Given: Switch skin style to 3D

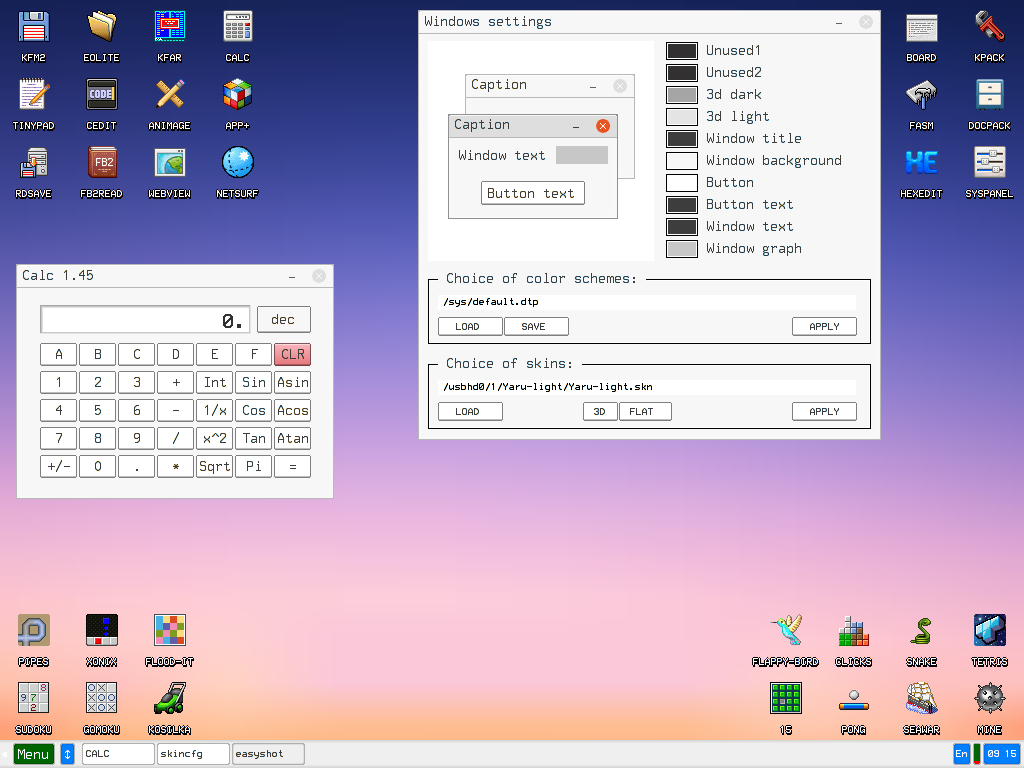Looking at the screenshot, I should [600, 411].
